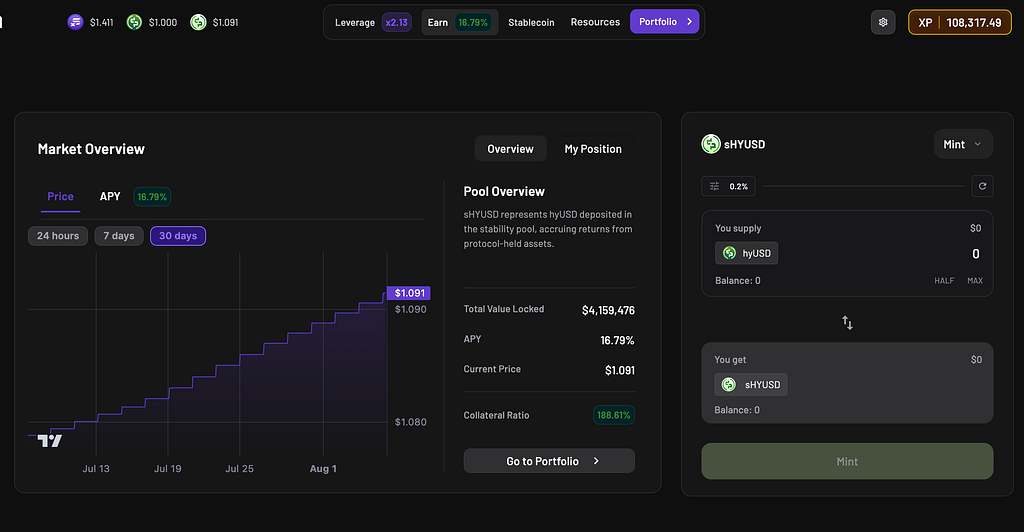Click the purple $1.411 token icon
The image size is (1024, 532).
[76, 22]
